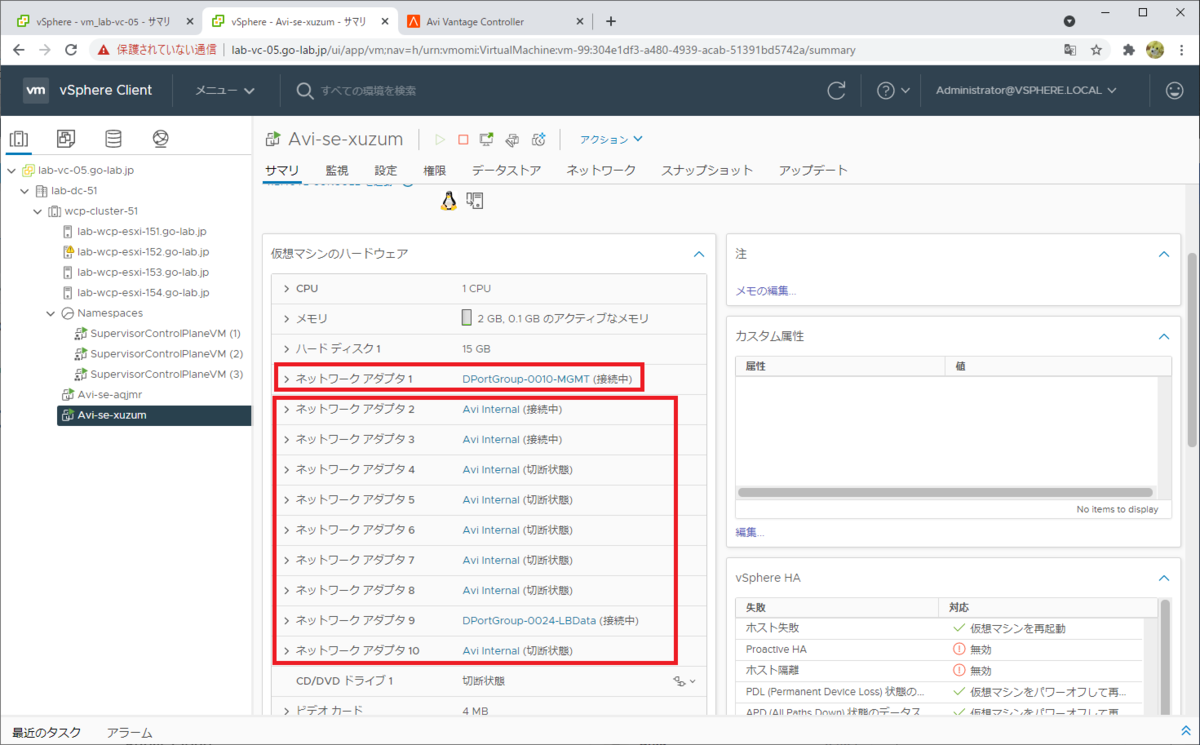Click the take snapshot icon

[538, 140]
